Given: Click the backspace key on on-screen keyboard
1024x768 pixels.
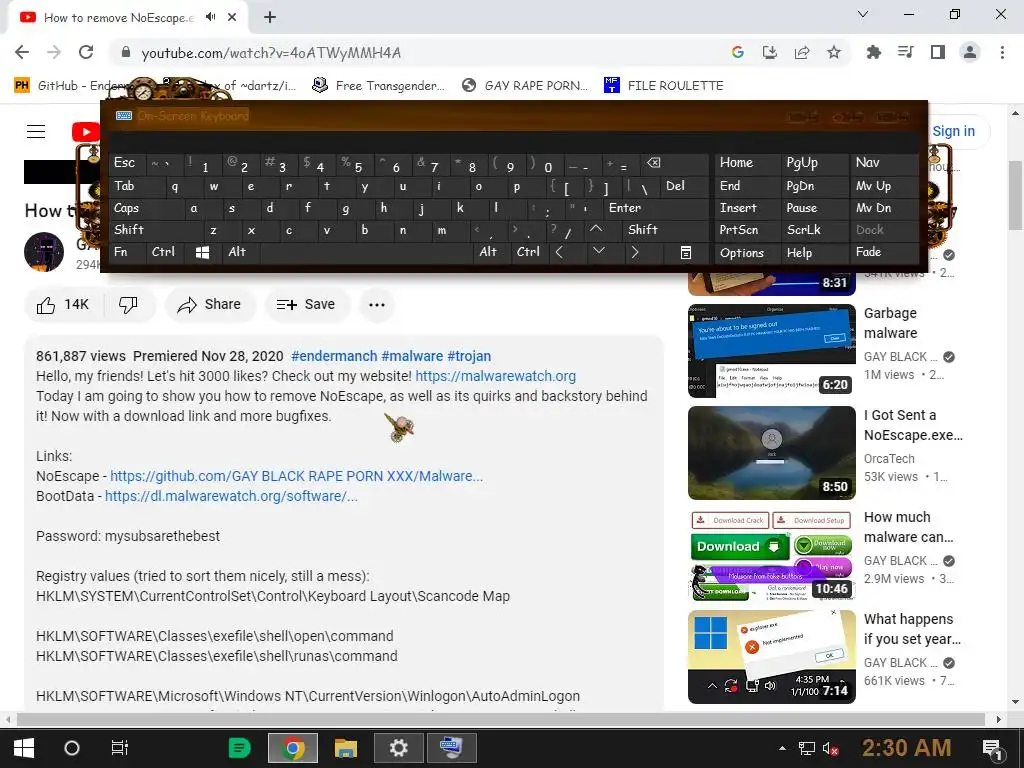Looking at the screenshot, I should 653,163.
